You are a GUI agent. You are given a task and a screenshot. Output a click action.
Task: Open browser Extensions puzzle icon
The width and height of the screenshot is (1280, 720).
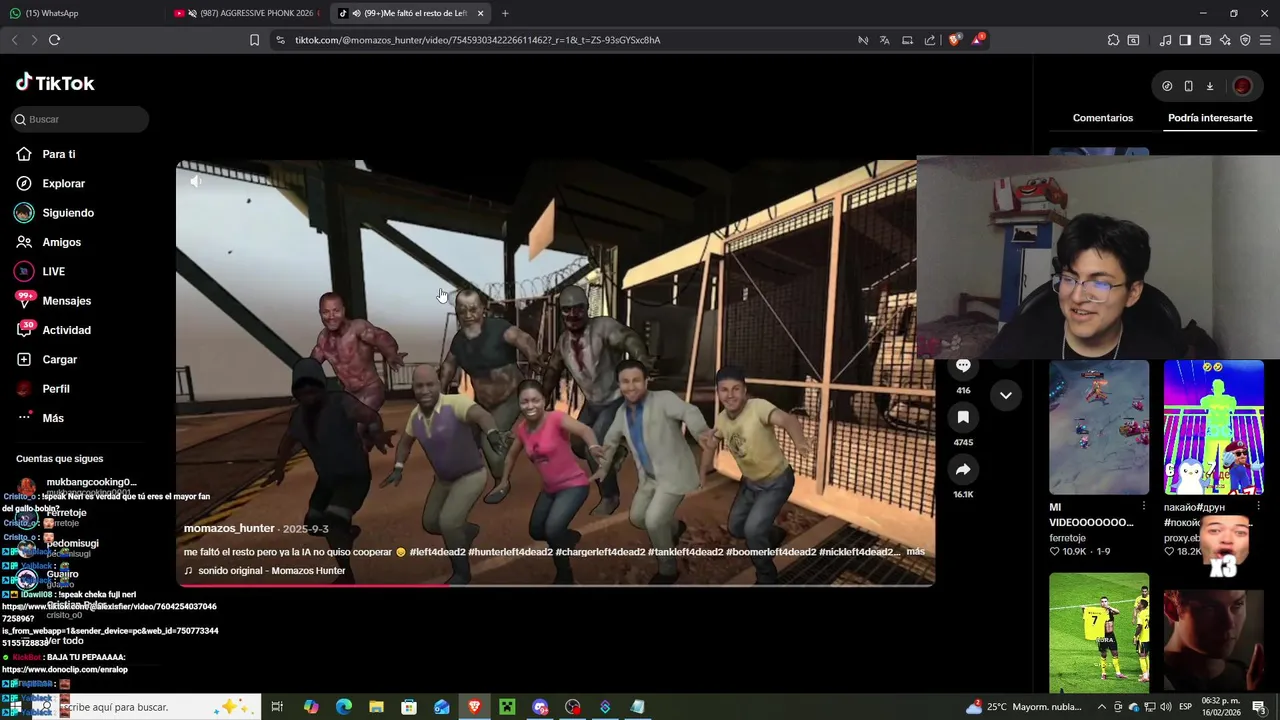click(x=1113, y=40)
